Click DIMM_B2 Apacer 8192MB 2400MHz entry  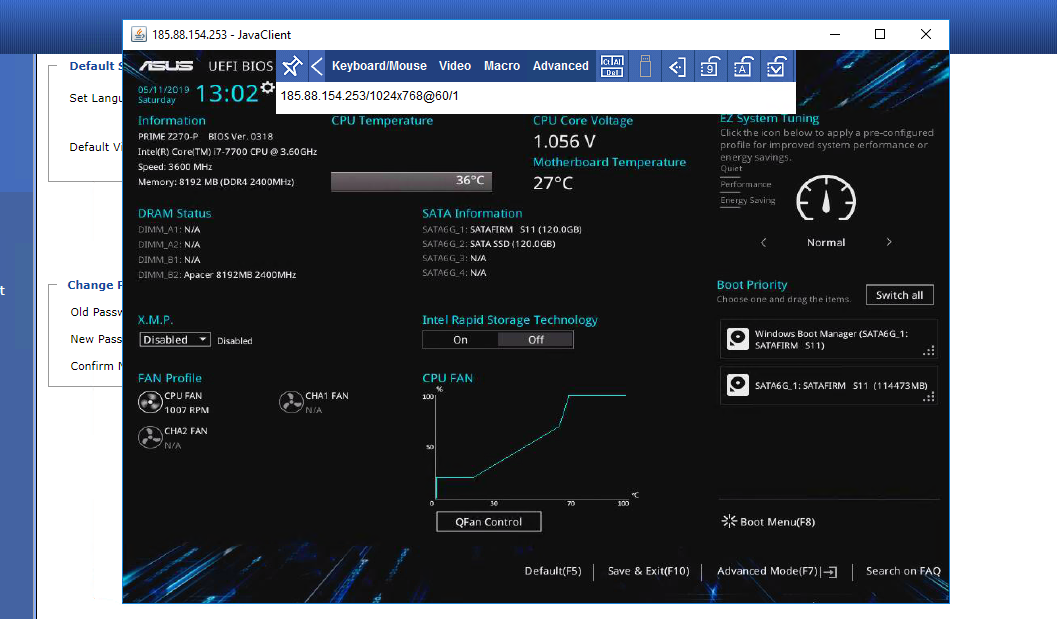click(217, 275)
